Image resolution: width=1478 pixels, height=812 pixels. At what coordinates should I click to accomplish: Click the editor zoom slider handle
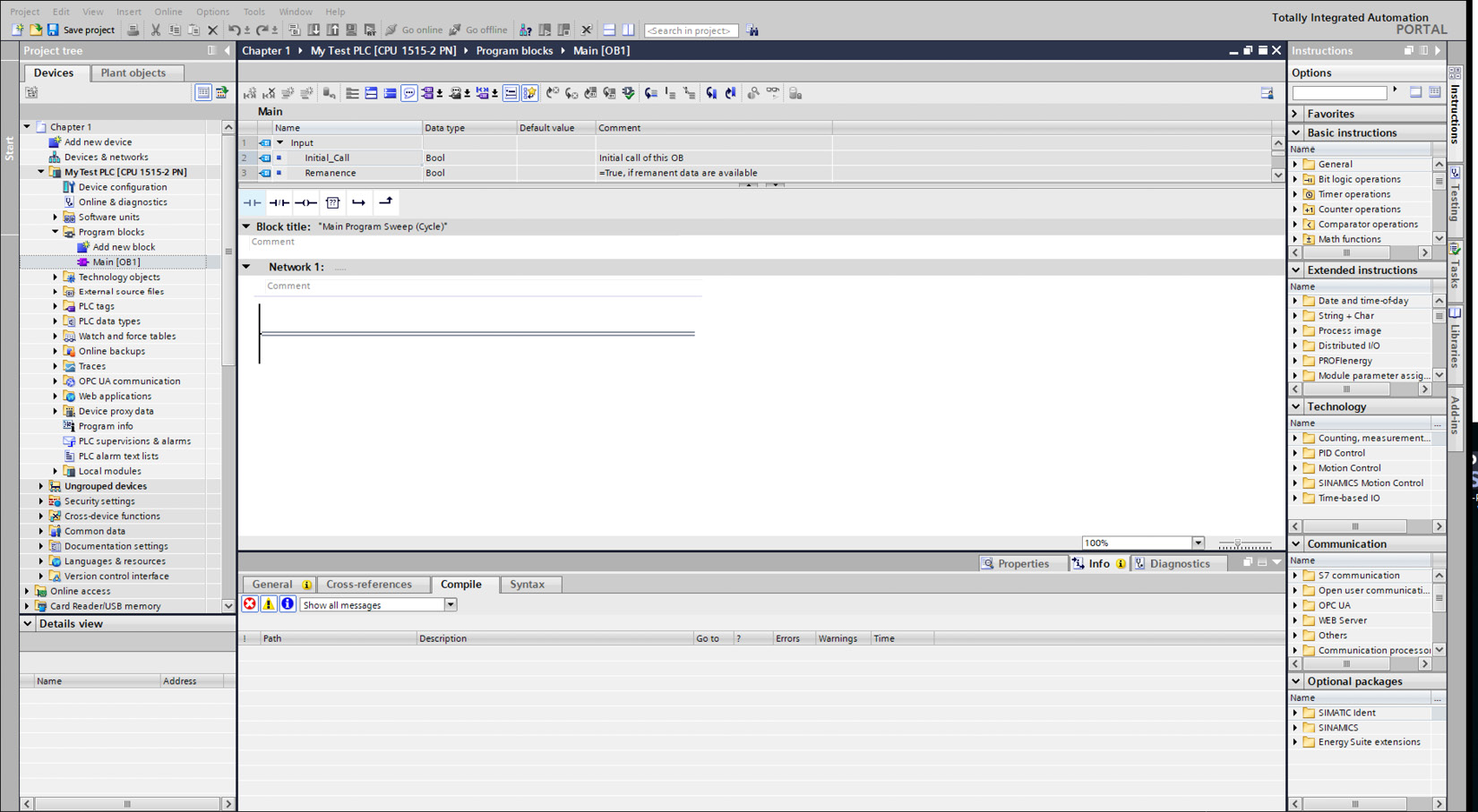click(x=1238, y=543)
